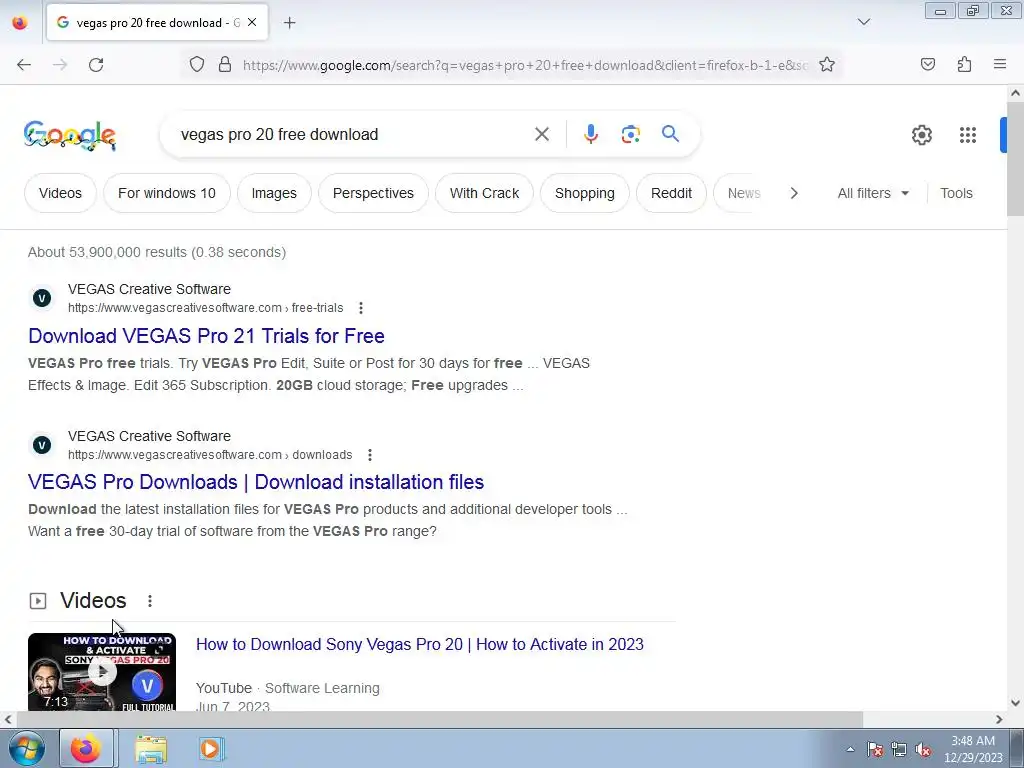Open Windows Explorer from the taskbar
Viewport: 1024px width, 768px height.
[151, 749]
